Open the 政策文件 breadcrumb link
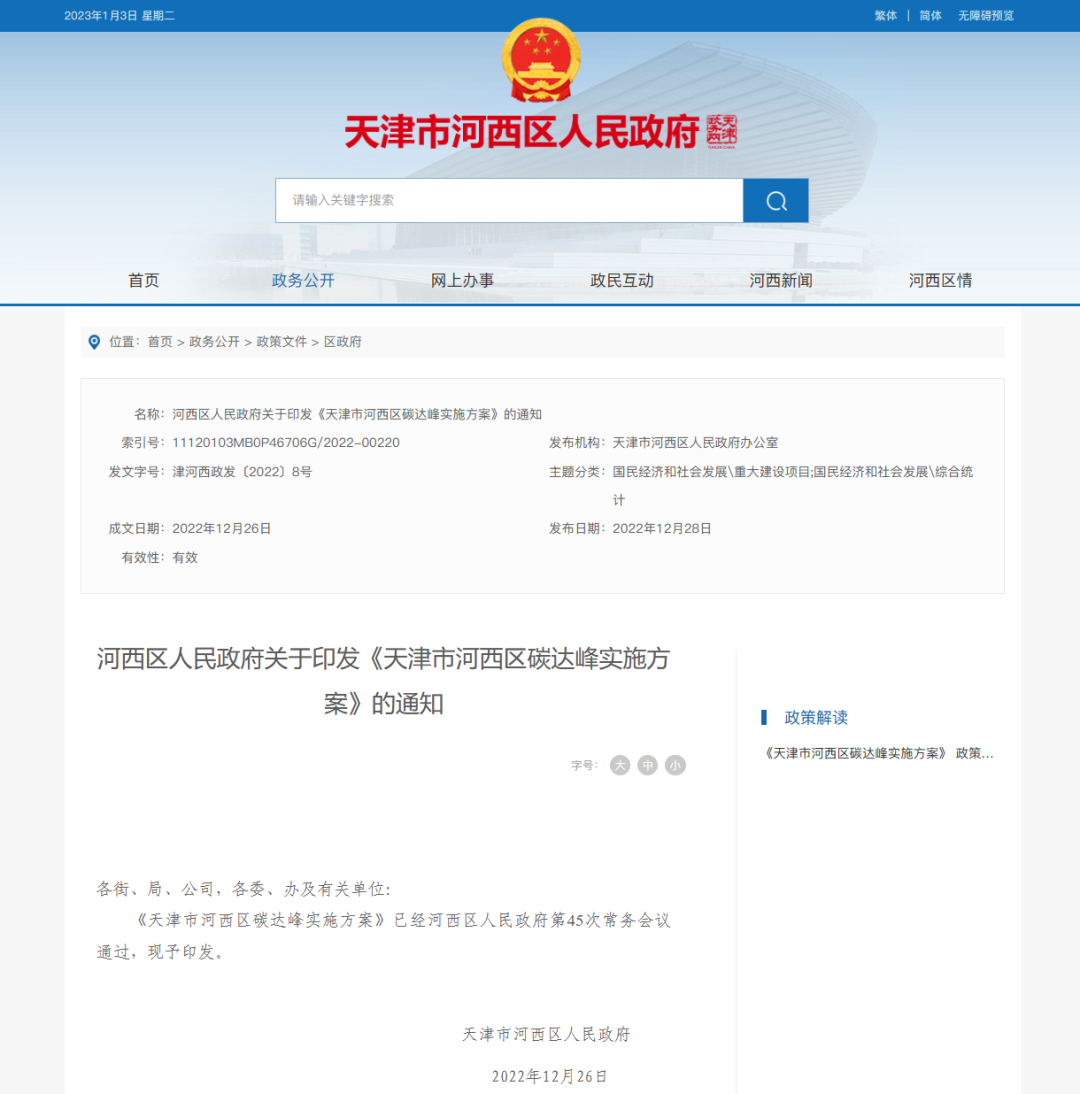1080x1094 pixels. tap(282, 342)
